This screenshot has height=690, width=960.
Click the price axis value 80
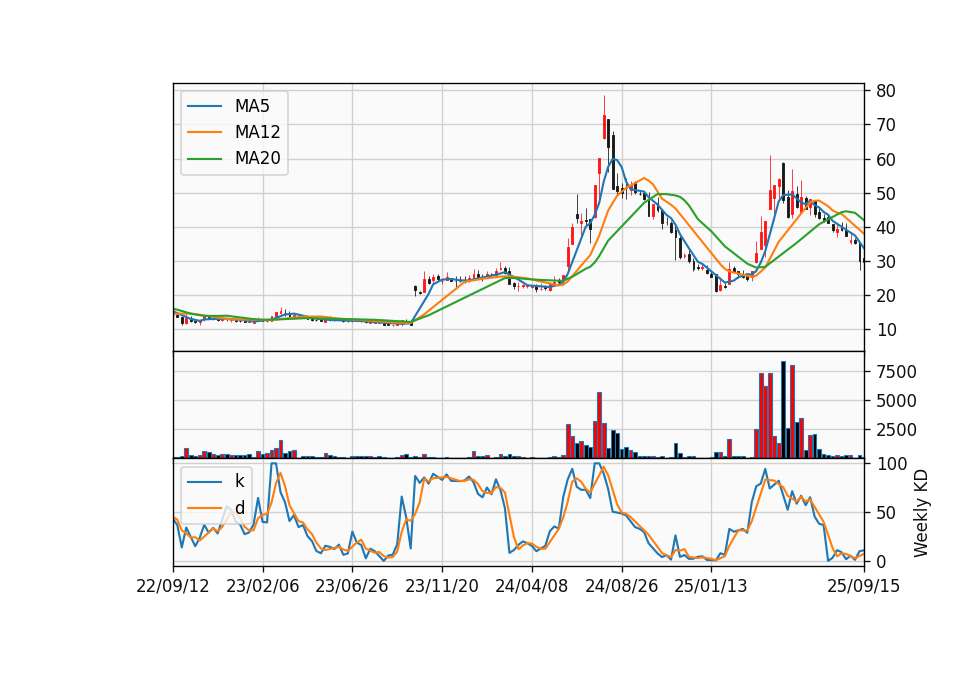[886, 91]
